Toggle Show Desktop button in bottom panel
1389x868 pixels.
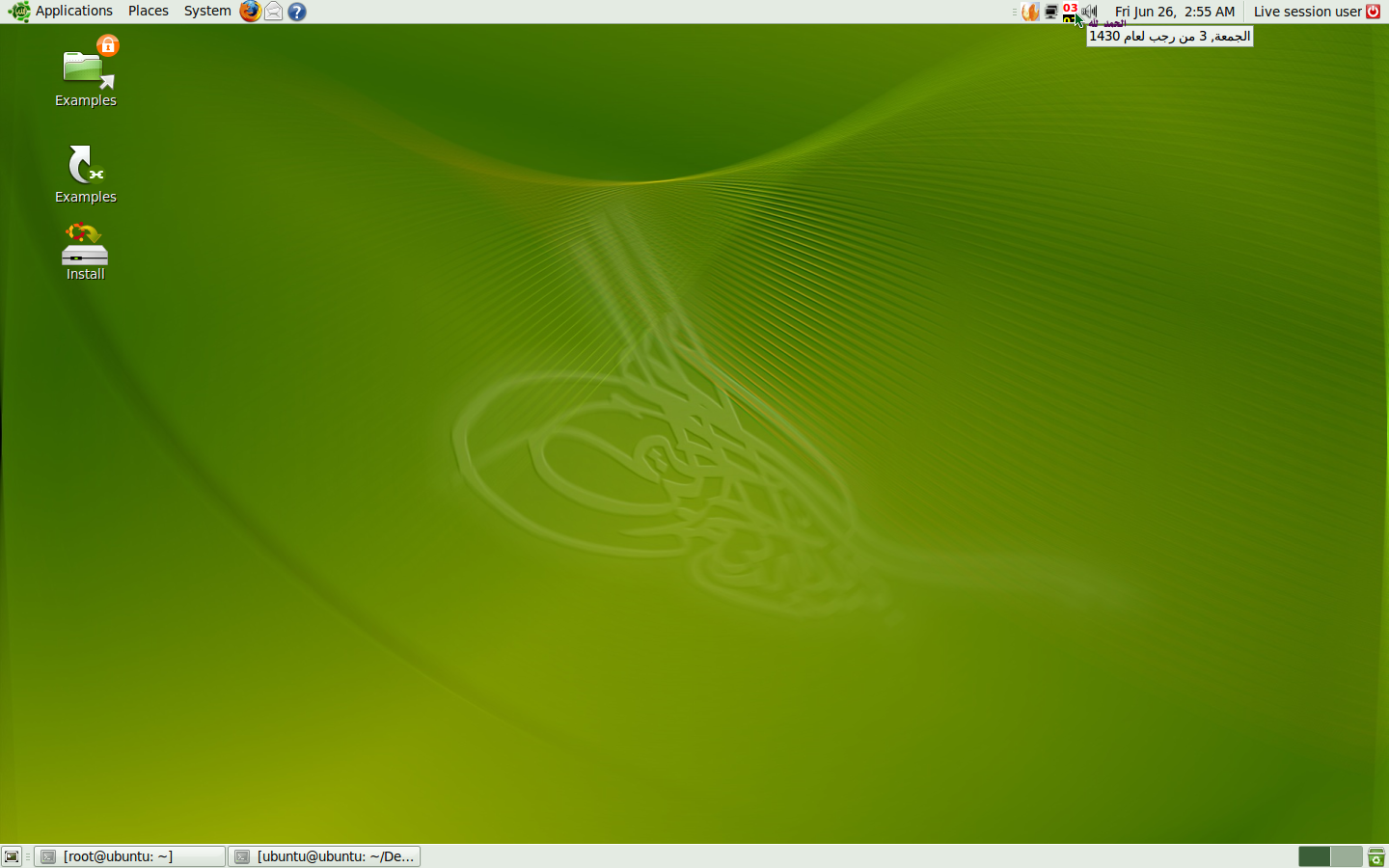(x=12, y=856)
